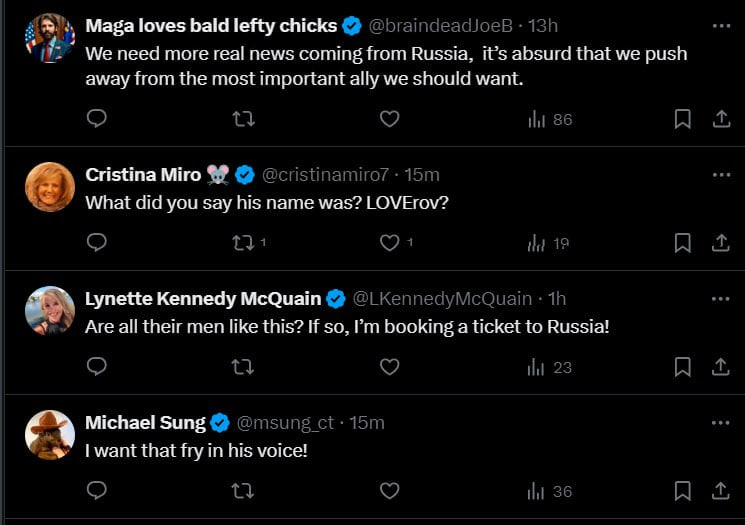Reply to Michael Sung's tweet

[97, 491]
